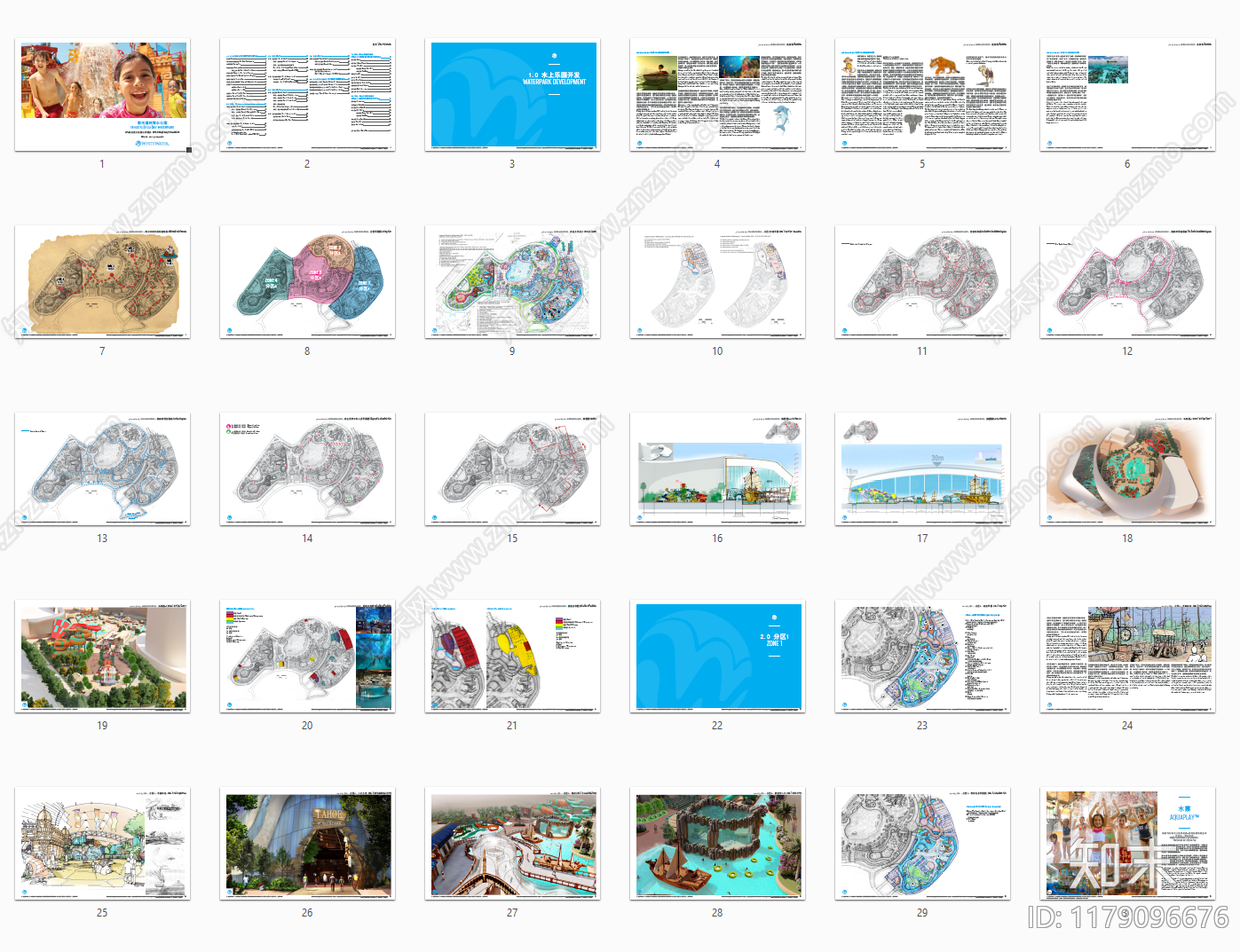Open page 15 grayscale plan thumbnail
The image size is (1240, 952).
pyautogui.click(x=512, y=469)
